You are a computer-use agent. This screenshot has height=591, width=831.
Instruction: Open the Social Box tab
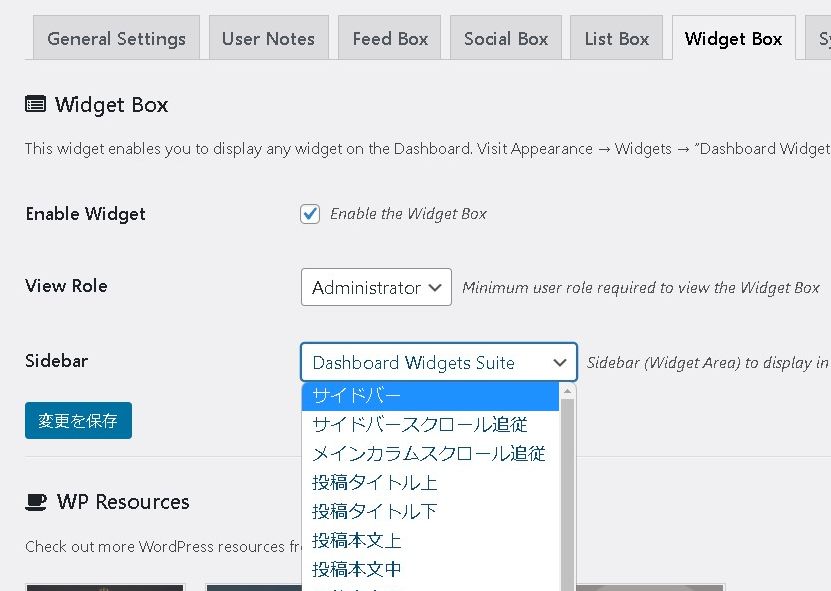coord(506,39)
